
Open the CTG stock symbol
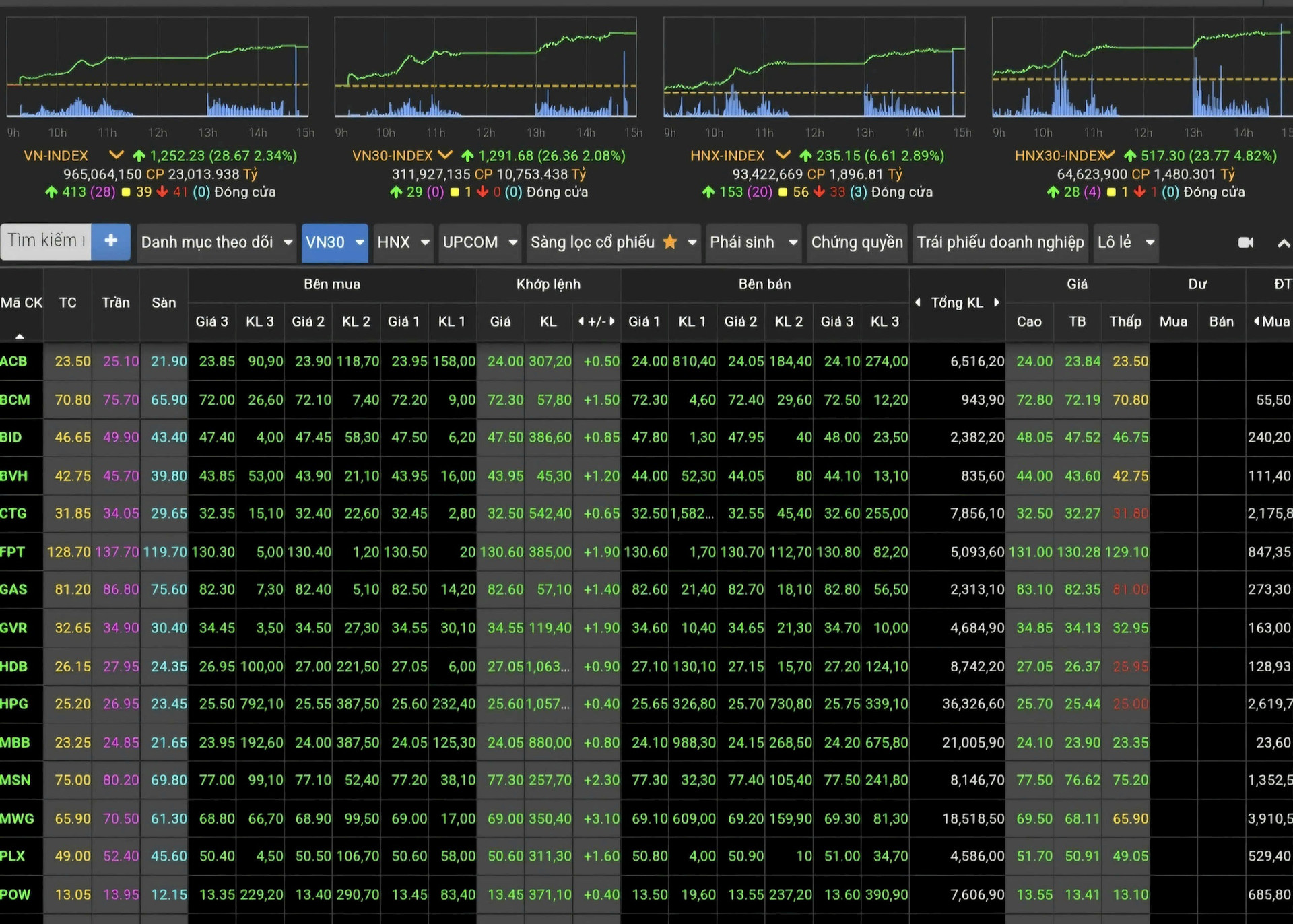coord(13,514)
